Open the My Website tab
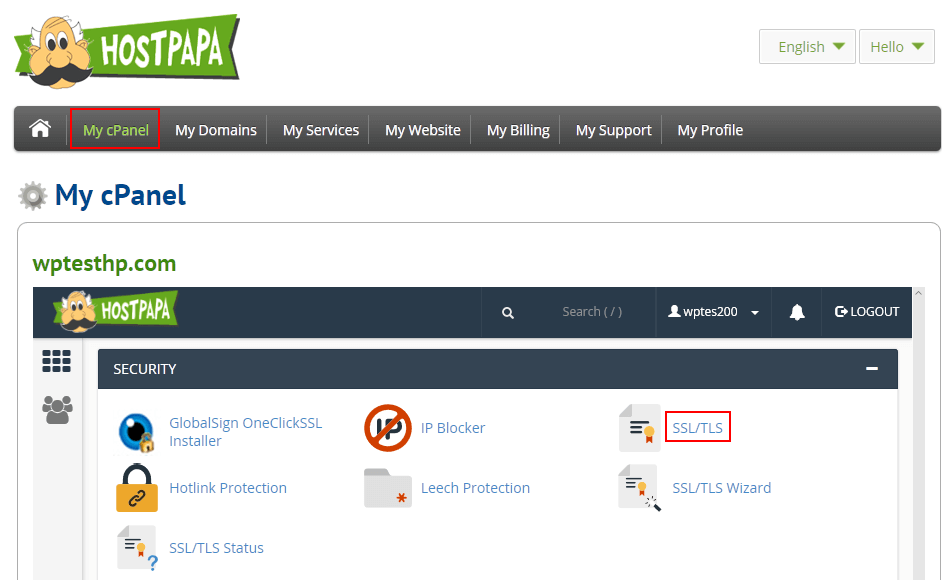942x580 pixels. pos(423,130)
